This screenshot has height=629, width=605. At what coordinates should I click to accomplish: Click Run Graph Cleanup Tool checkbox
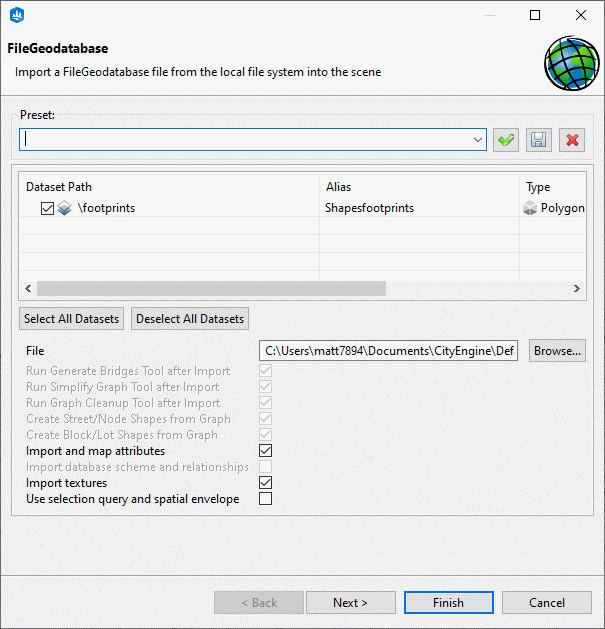(x=265, y=402)
